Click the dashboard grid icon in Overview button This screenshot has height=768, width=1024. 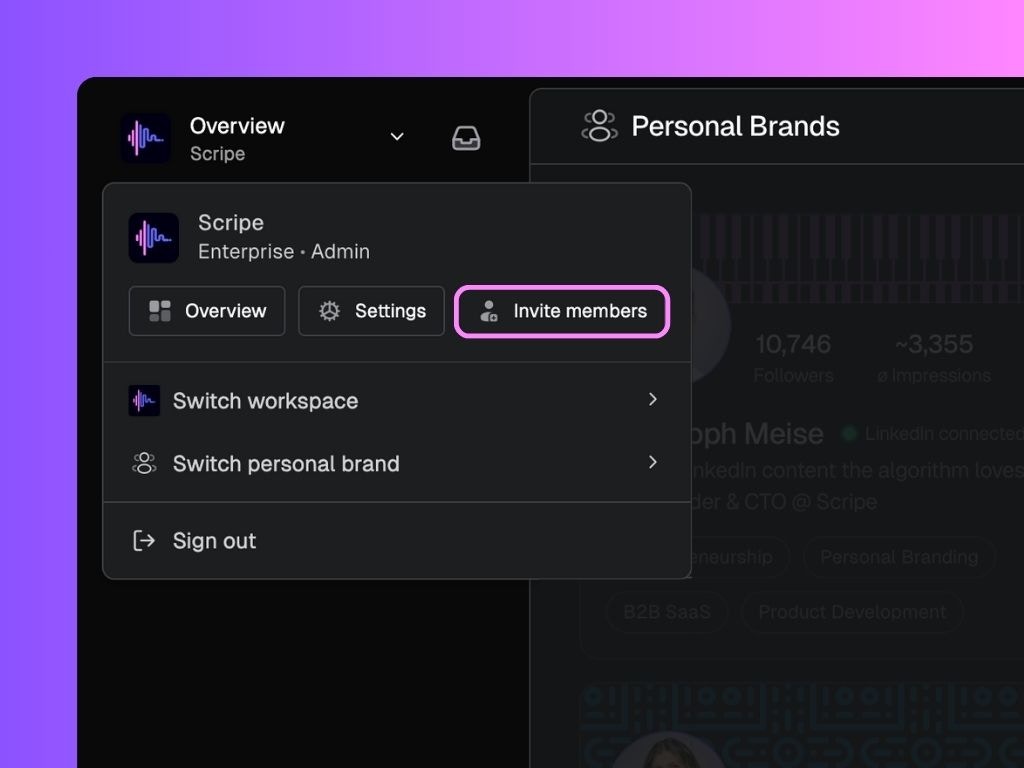[160, 311]
